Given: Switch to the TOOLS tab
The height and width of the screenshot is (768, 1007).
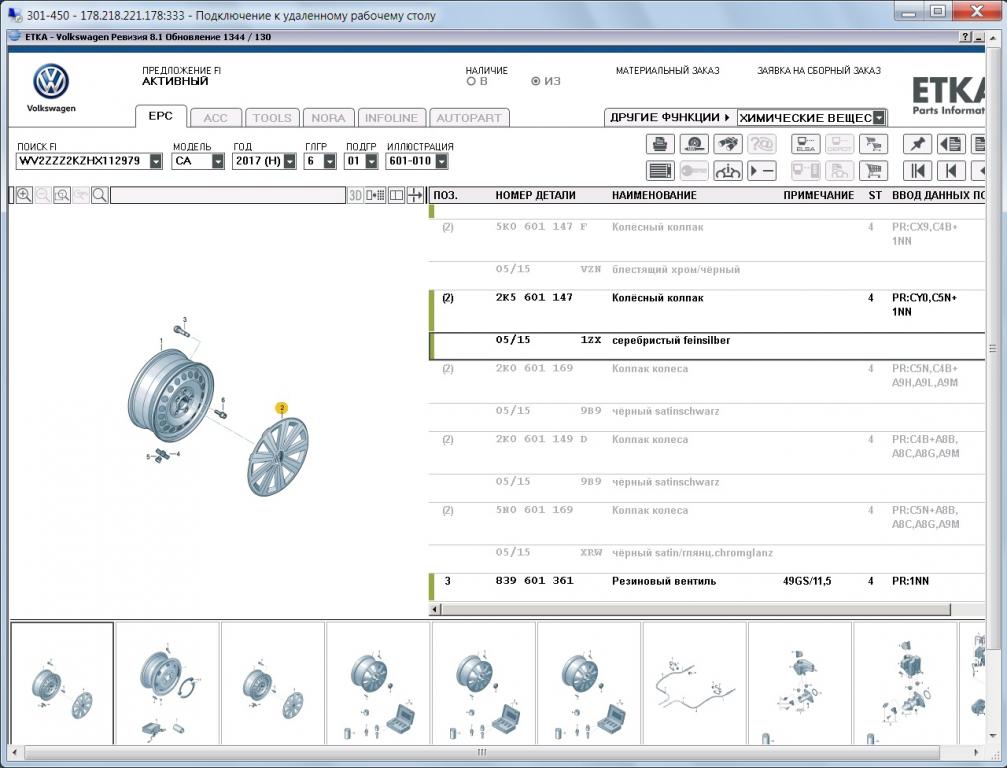Looking at the screenshot, I should (x=272, y=118).
